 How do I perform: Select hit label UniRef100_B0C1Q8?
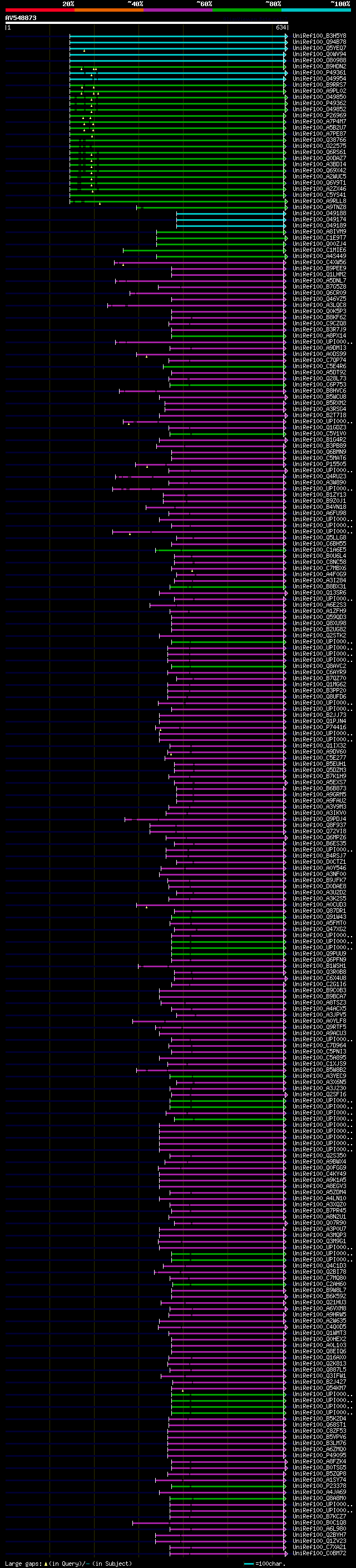(319, 1522)
